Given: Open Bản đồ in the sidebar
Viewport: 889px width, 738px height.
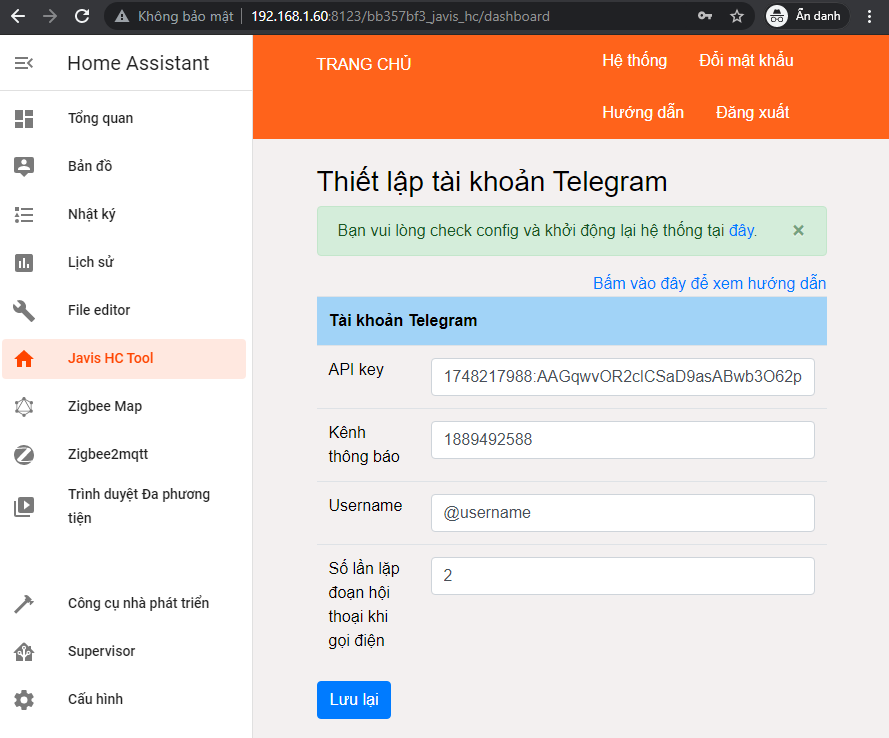Looking at the screenshot, I should click(x=124, y=167).
